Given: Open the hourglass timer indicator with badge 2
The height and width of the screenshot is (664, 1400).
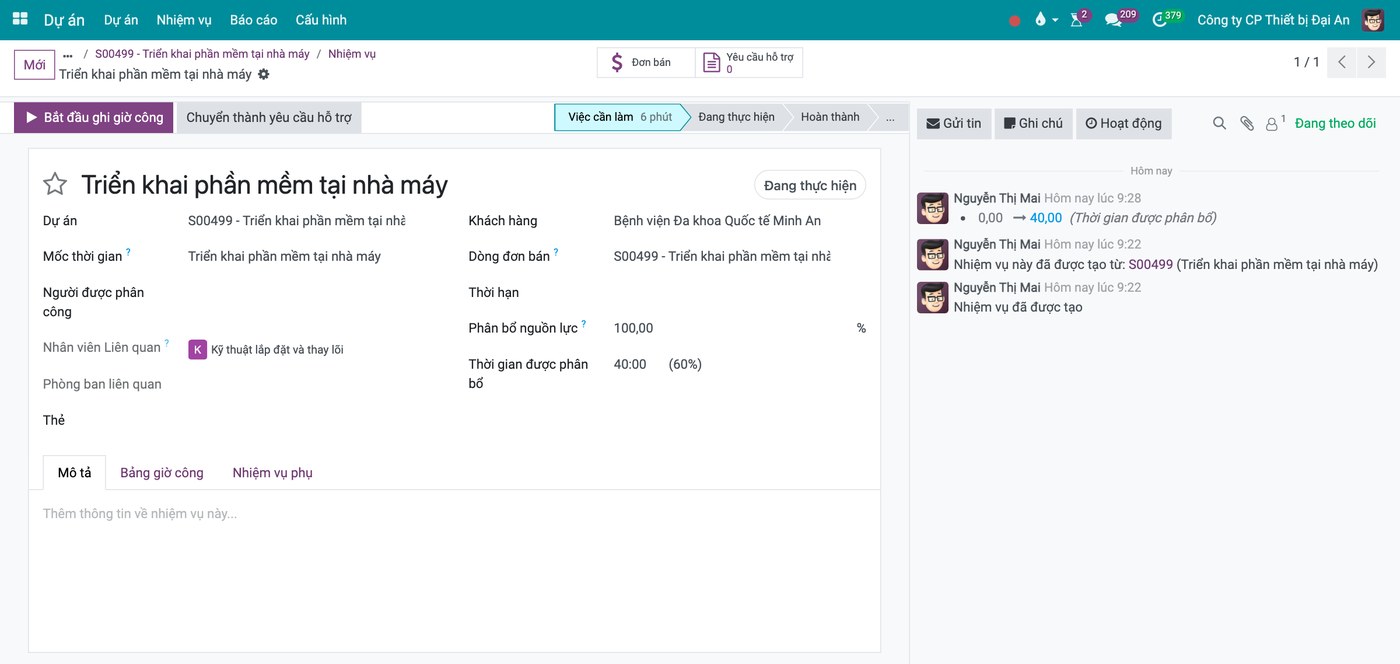Looking at the screenshot, I should (x=1078, y=19).
